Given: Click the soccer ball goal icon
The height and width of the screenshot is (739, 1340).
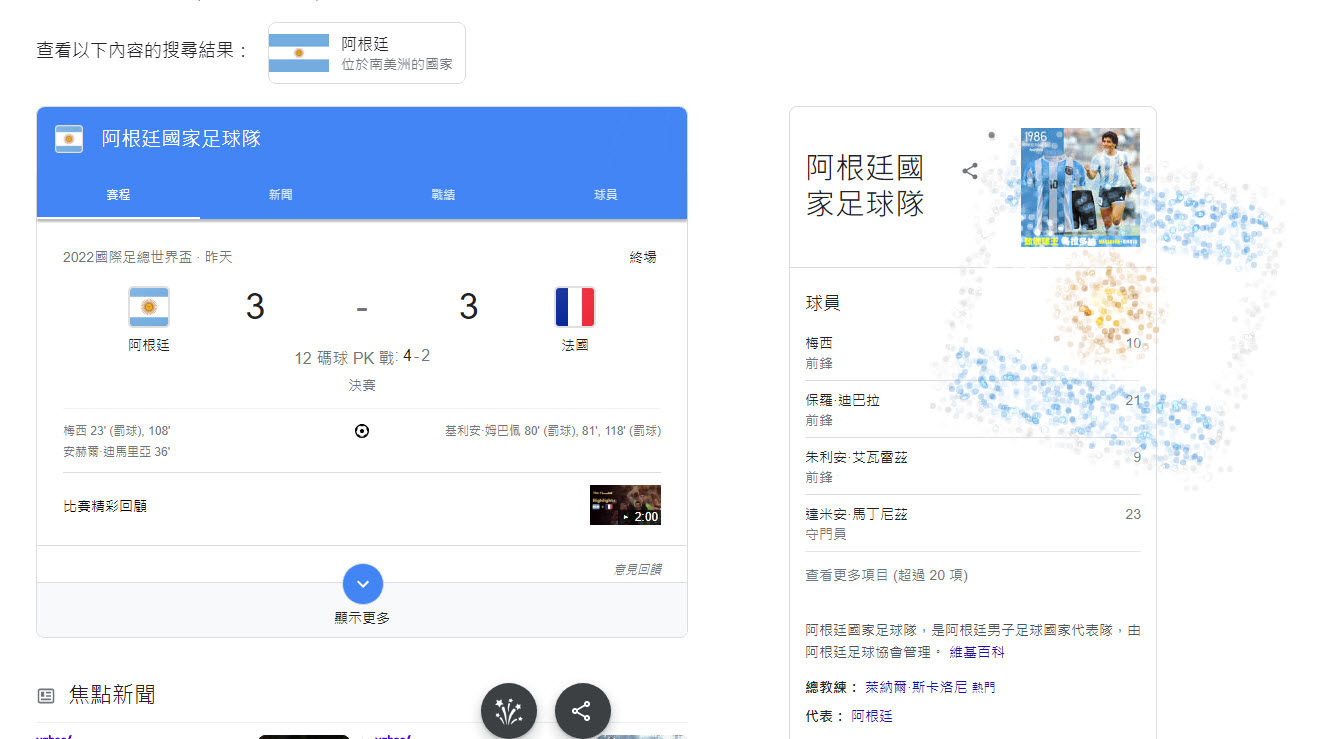Looking at the screenshot, I should tap(362, 431).
